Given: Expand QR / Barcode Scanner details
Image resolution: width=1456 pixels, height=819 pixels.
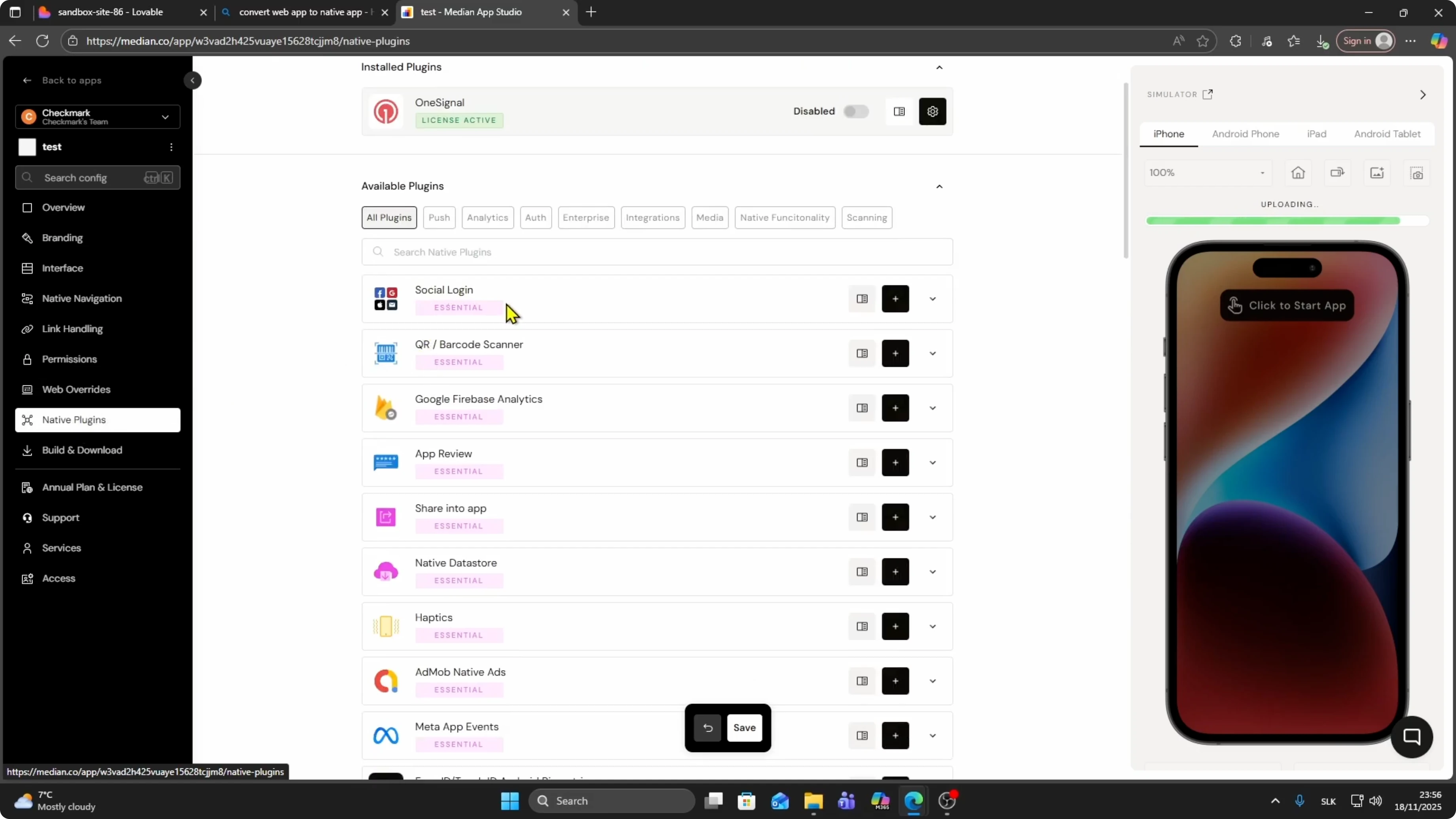Looking at the screenshot, I should point(932,353).
